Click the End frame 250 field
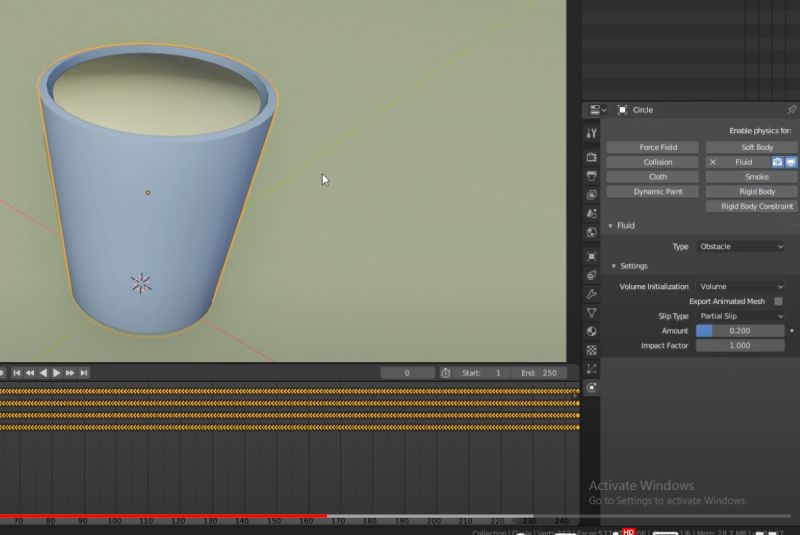 pos(539,373)
